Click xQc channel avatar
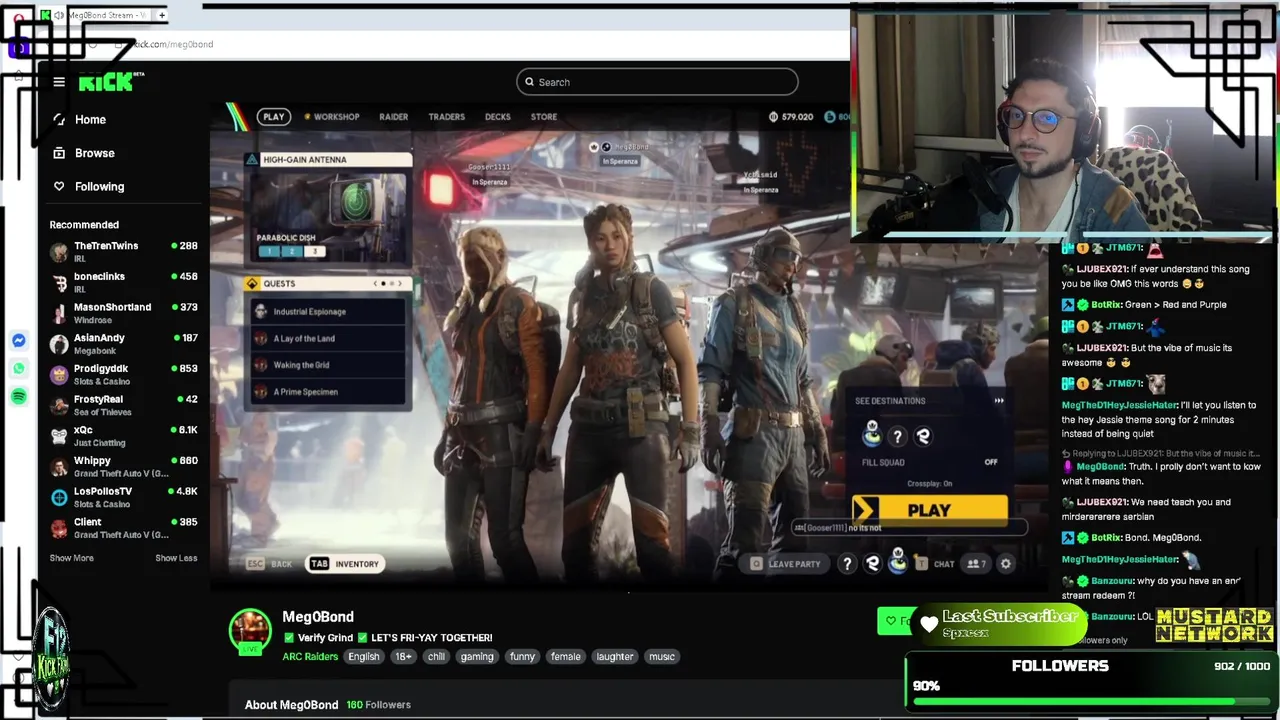Screen dimensions: 1280x720 (59, 436)
